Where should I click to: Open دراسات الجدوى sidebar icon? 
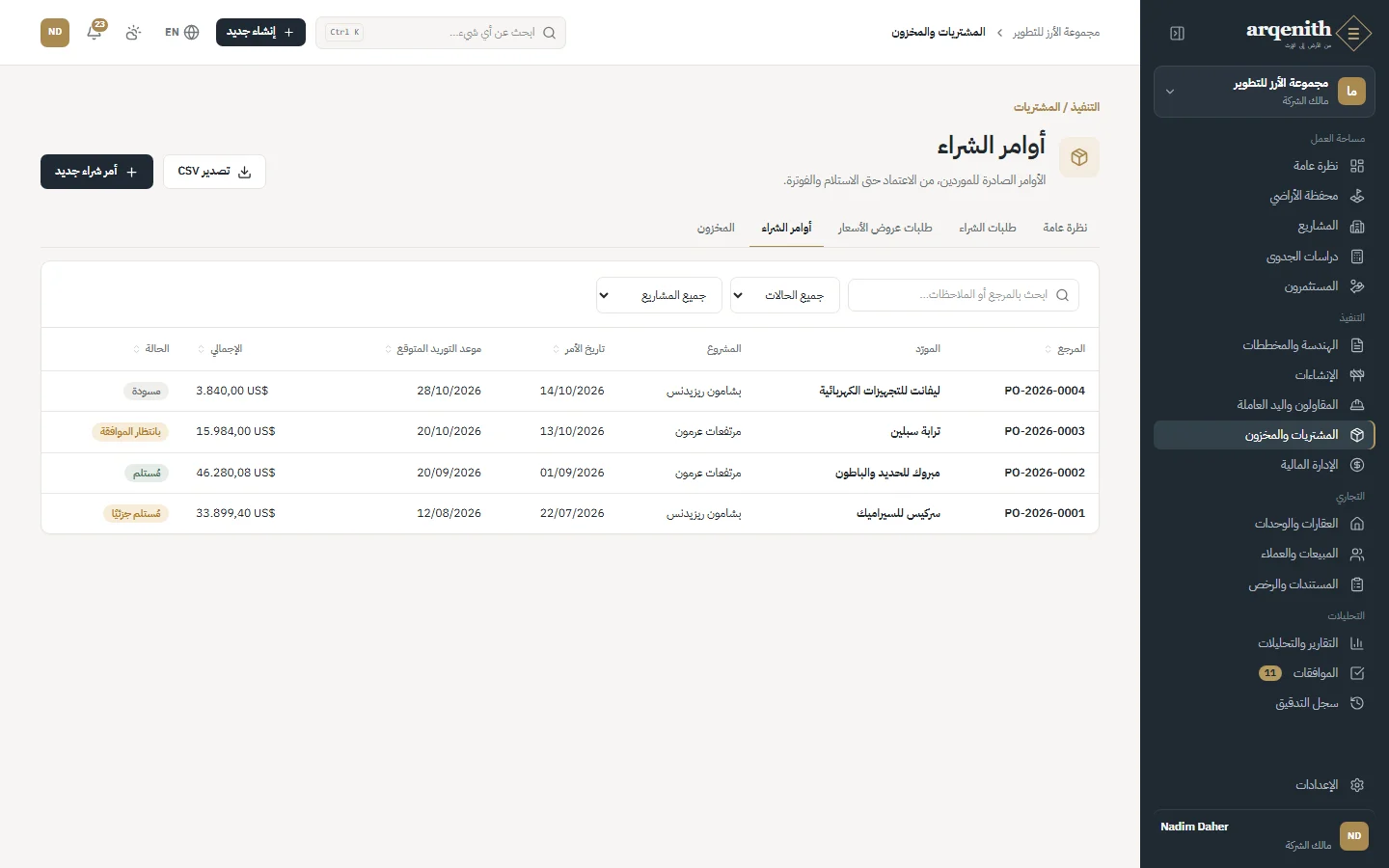point(1357,257)
